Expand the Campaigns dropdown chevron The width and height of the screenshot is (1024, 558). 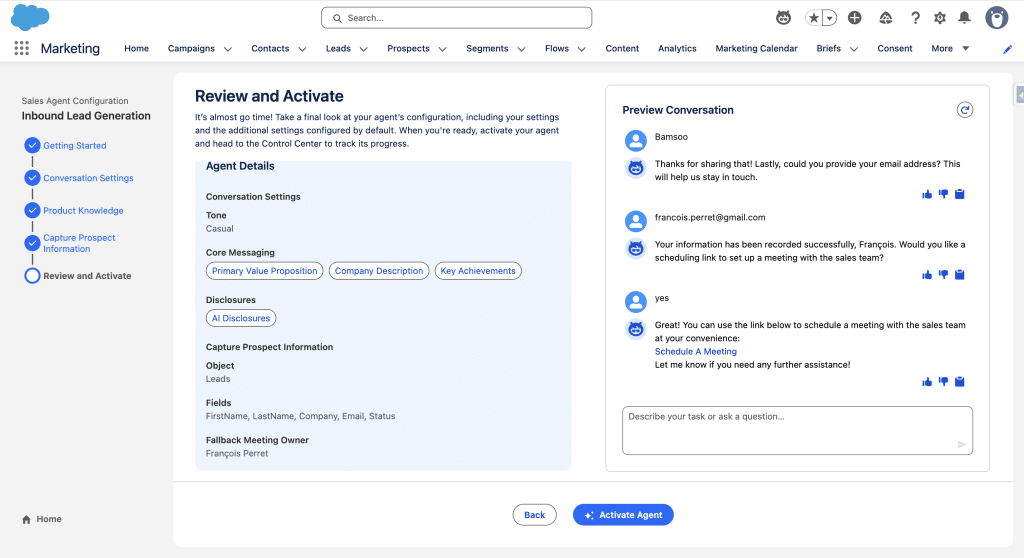pos(228,49)
